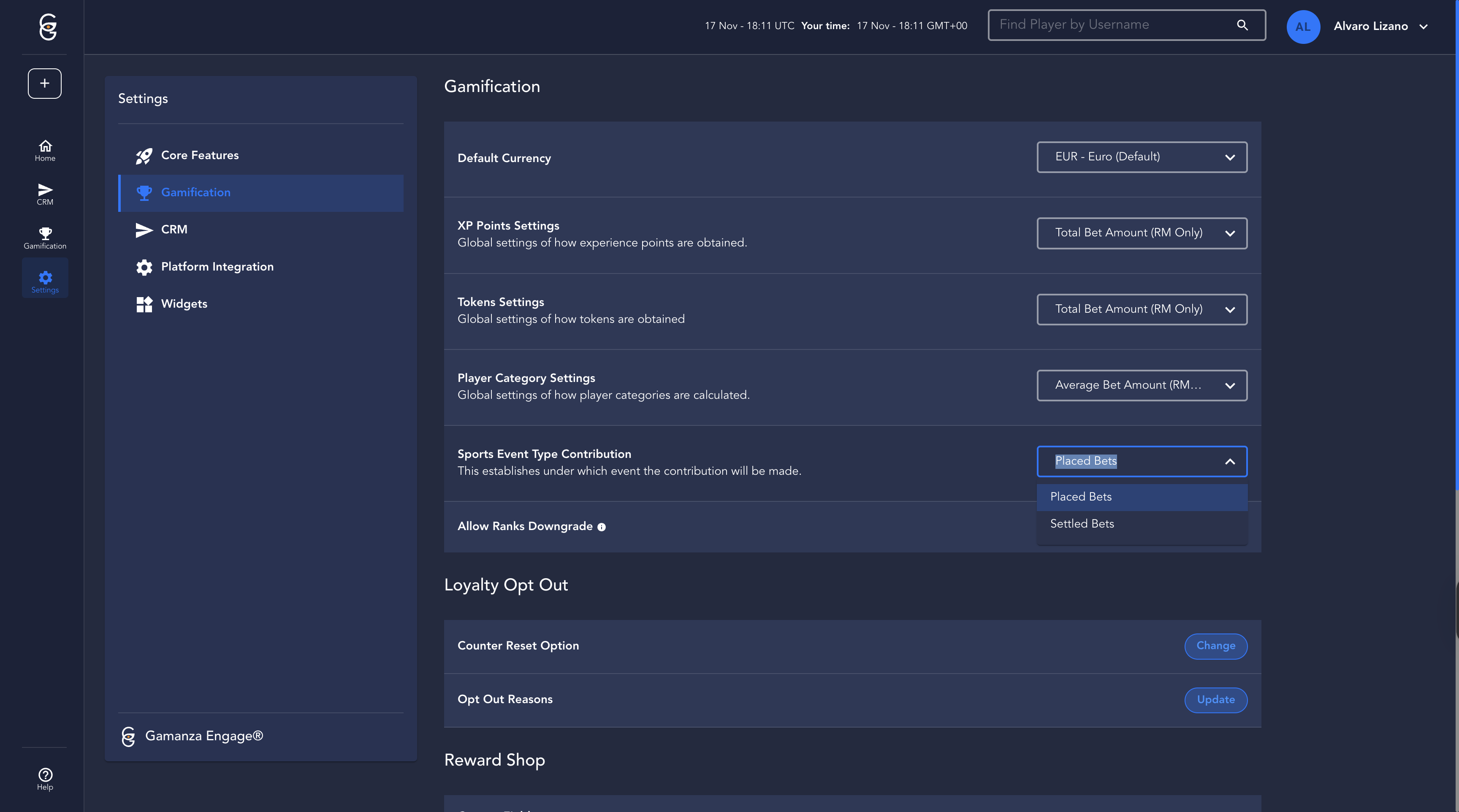The height and width of the screenshot is (812, 1459).
Task: Click the search magnifier icon
Action: (1242, 25)
